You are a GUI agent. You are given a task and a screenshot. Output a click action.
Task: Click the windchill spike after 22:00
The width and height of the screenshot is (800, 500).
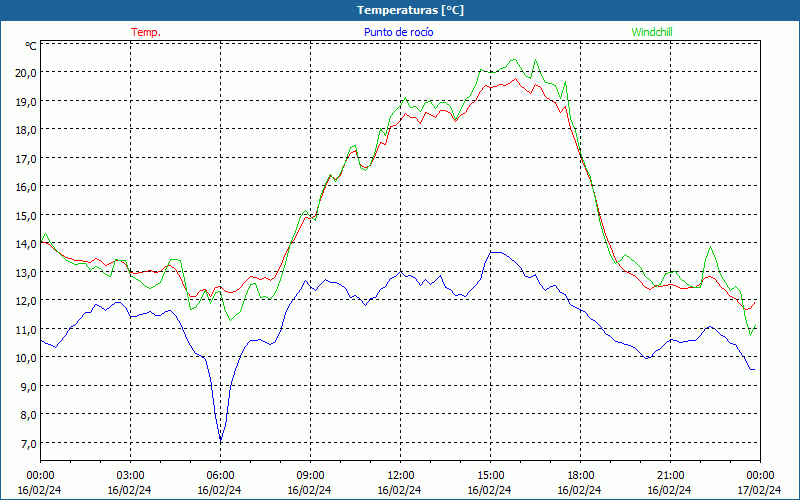coord(710,248)
